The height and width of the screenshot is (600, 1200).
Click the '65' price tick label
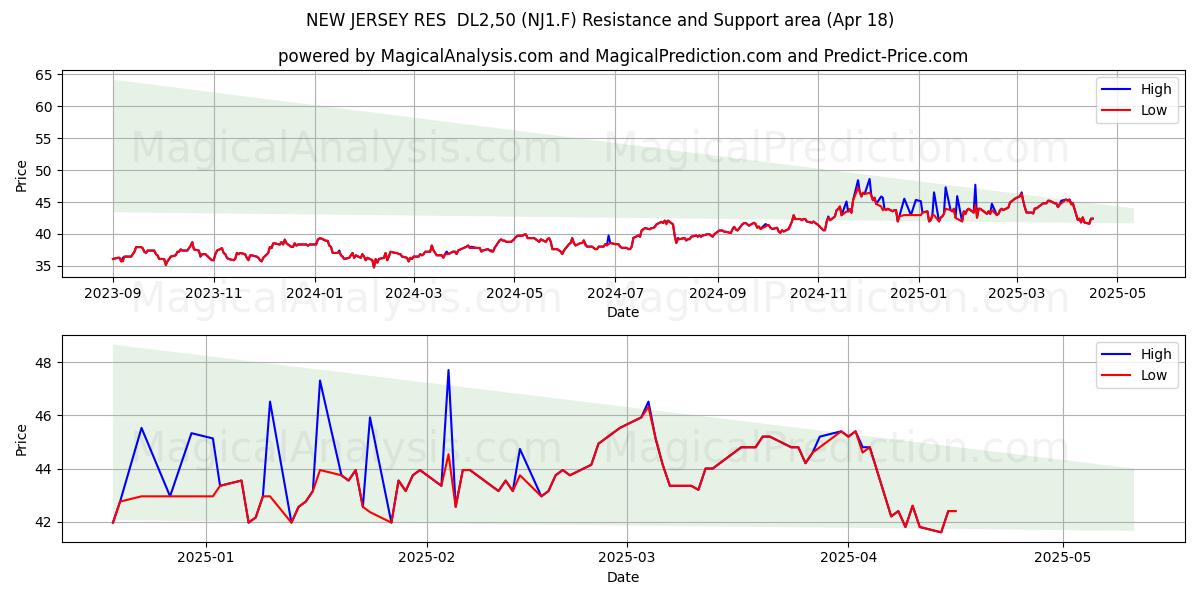click(45, 75)
